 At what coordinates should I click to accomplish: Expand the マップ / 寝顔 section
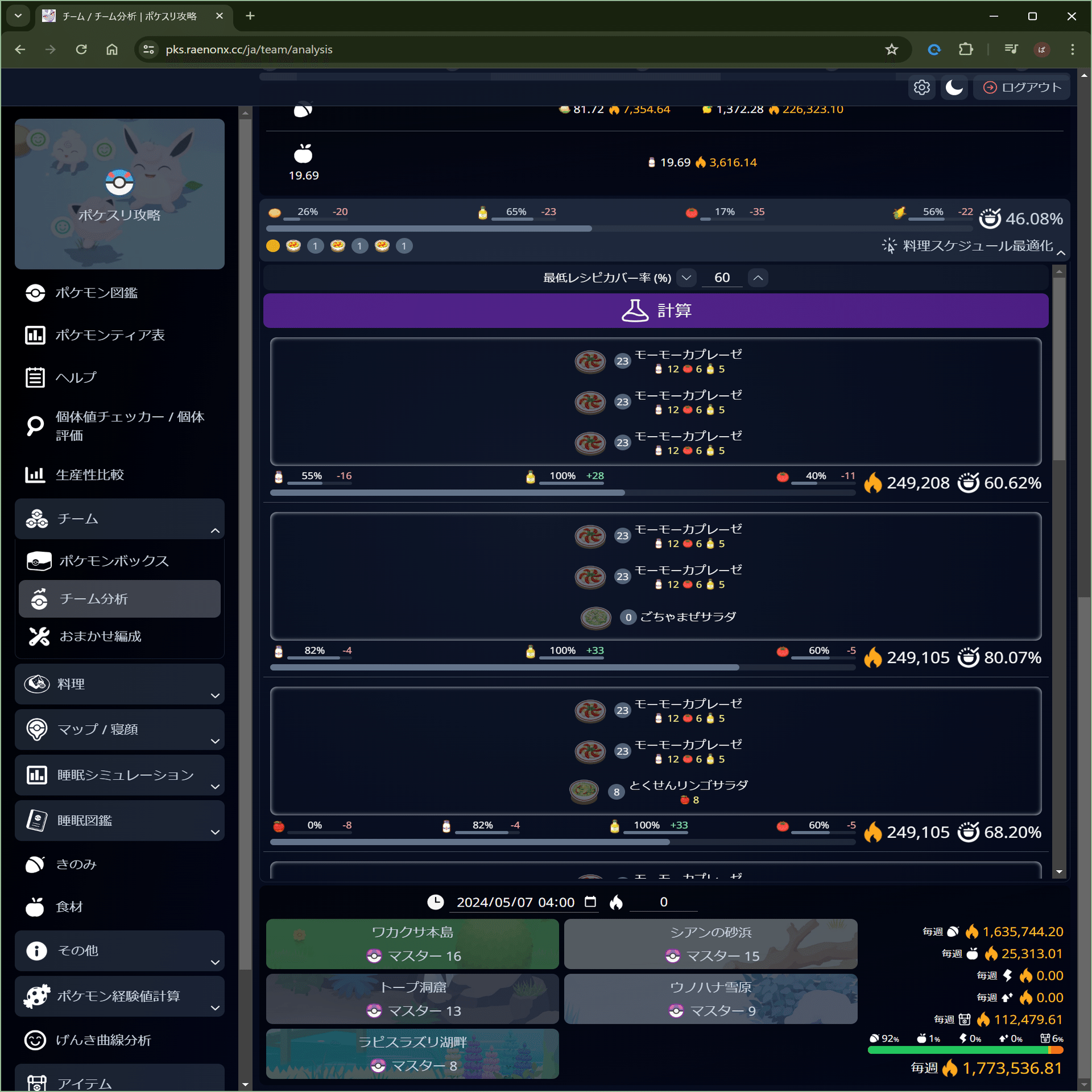(119, 729)
